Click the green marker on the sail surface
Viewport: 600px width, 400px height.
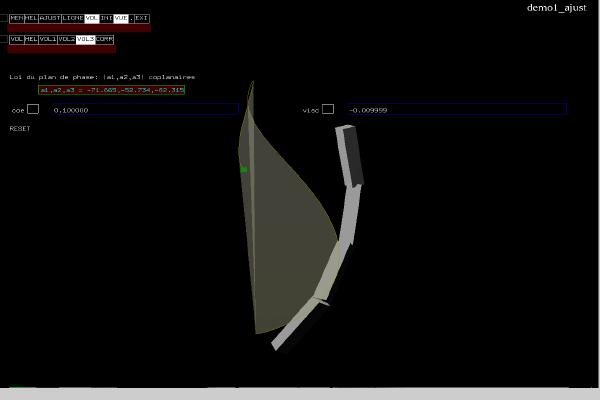[243, 170]
